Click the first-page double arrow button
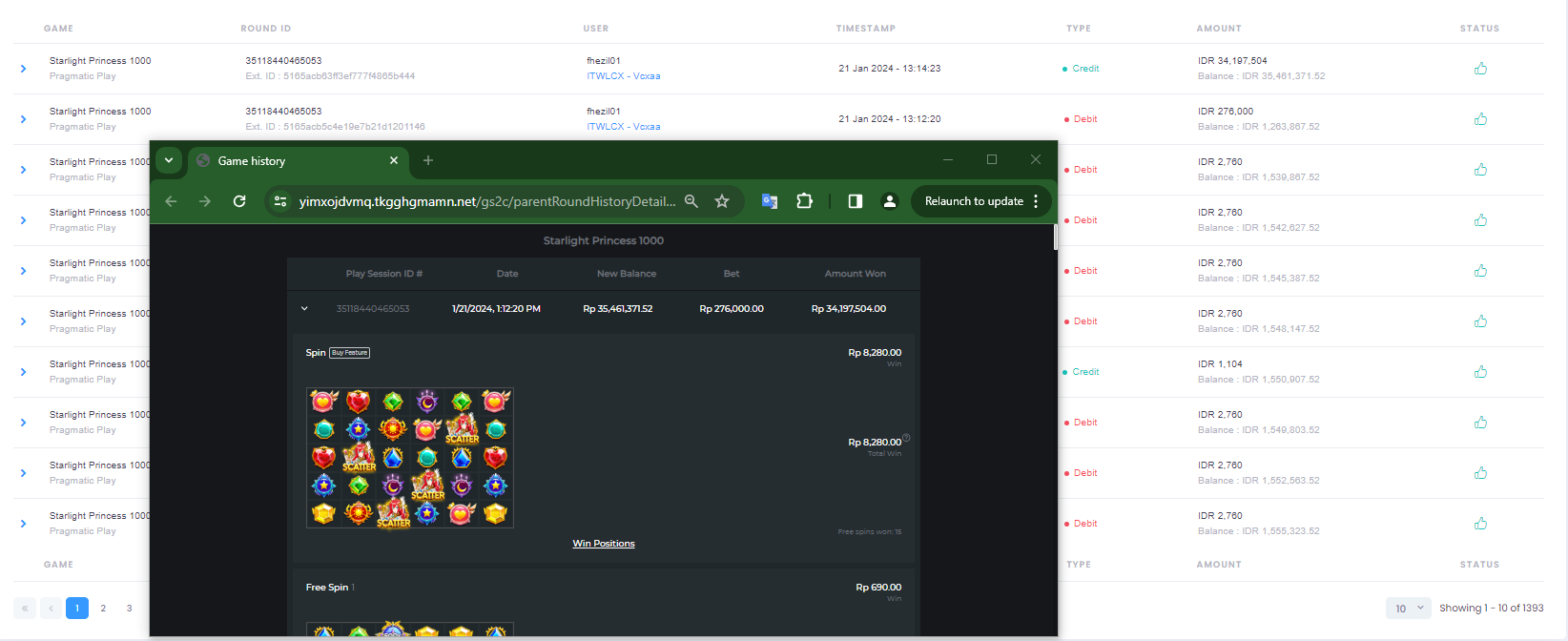 click(x=25, y=608)
